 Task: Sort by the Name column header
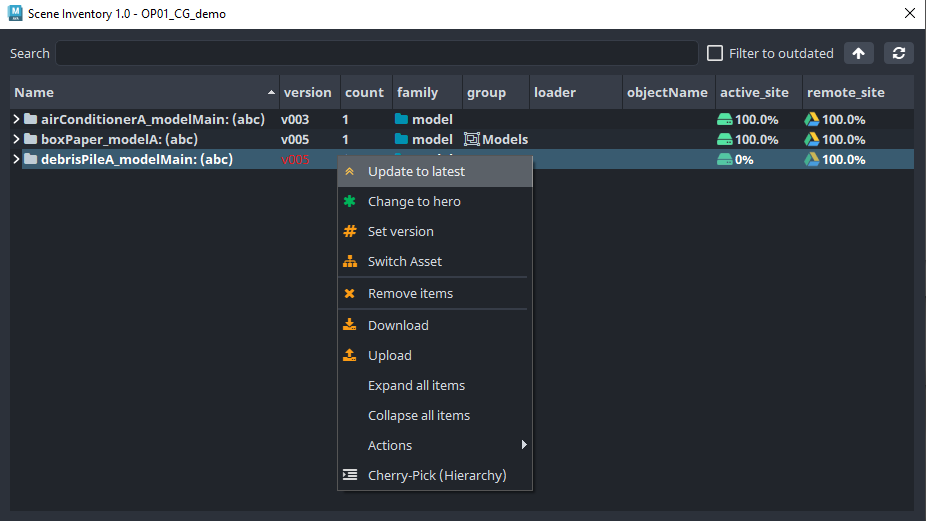click(x=144, y=92)
